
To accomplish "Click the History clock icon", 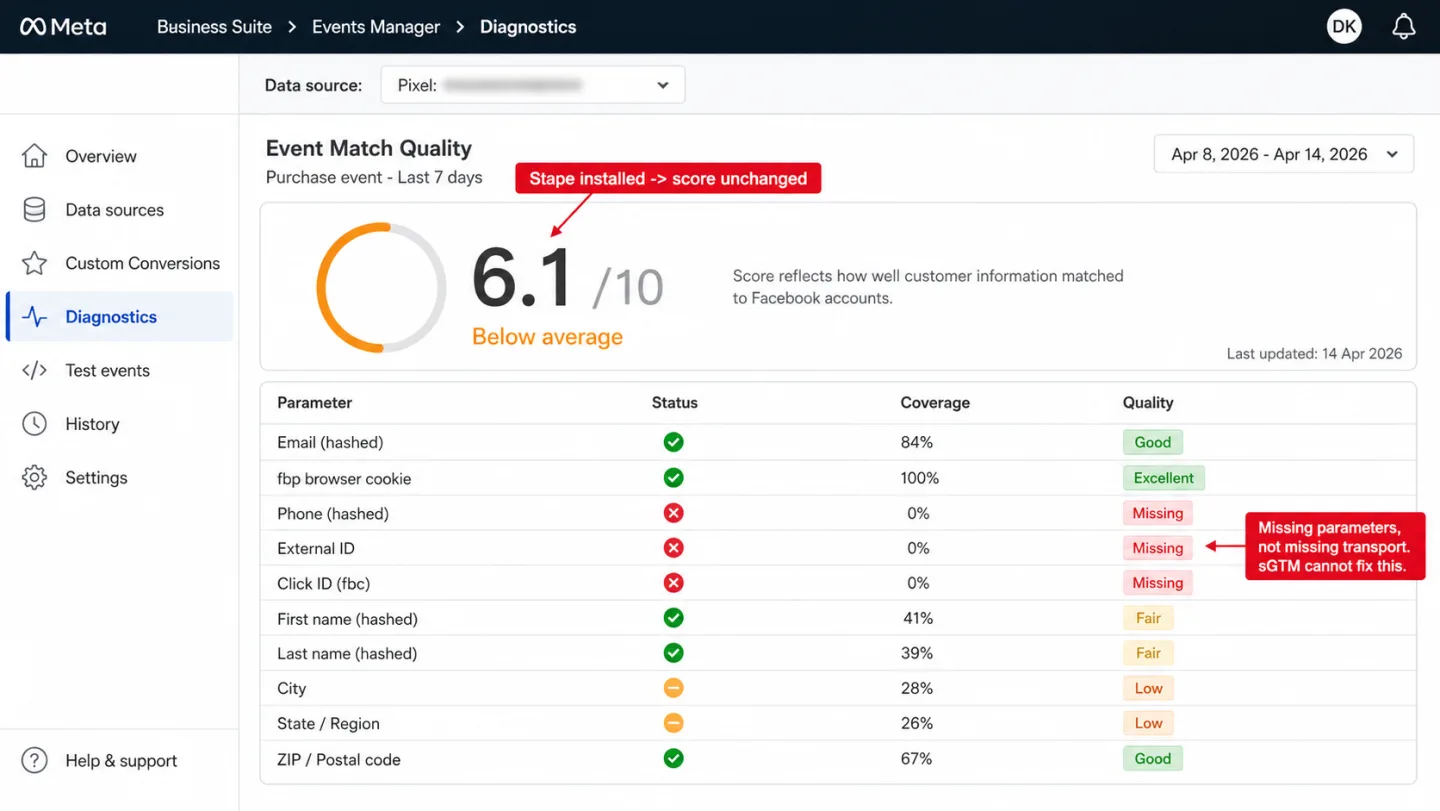I will tap(35, 424).
